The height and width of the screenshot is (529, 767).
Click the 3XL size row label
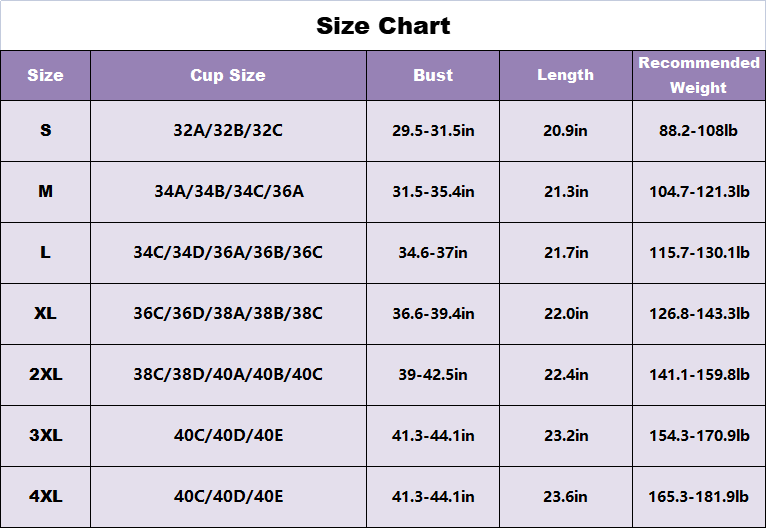pos(45,436)
